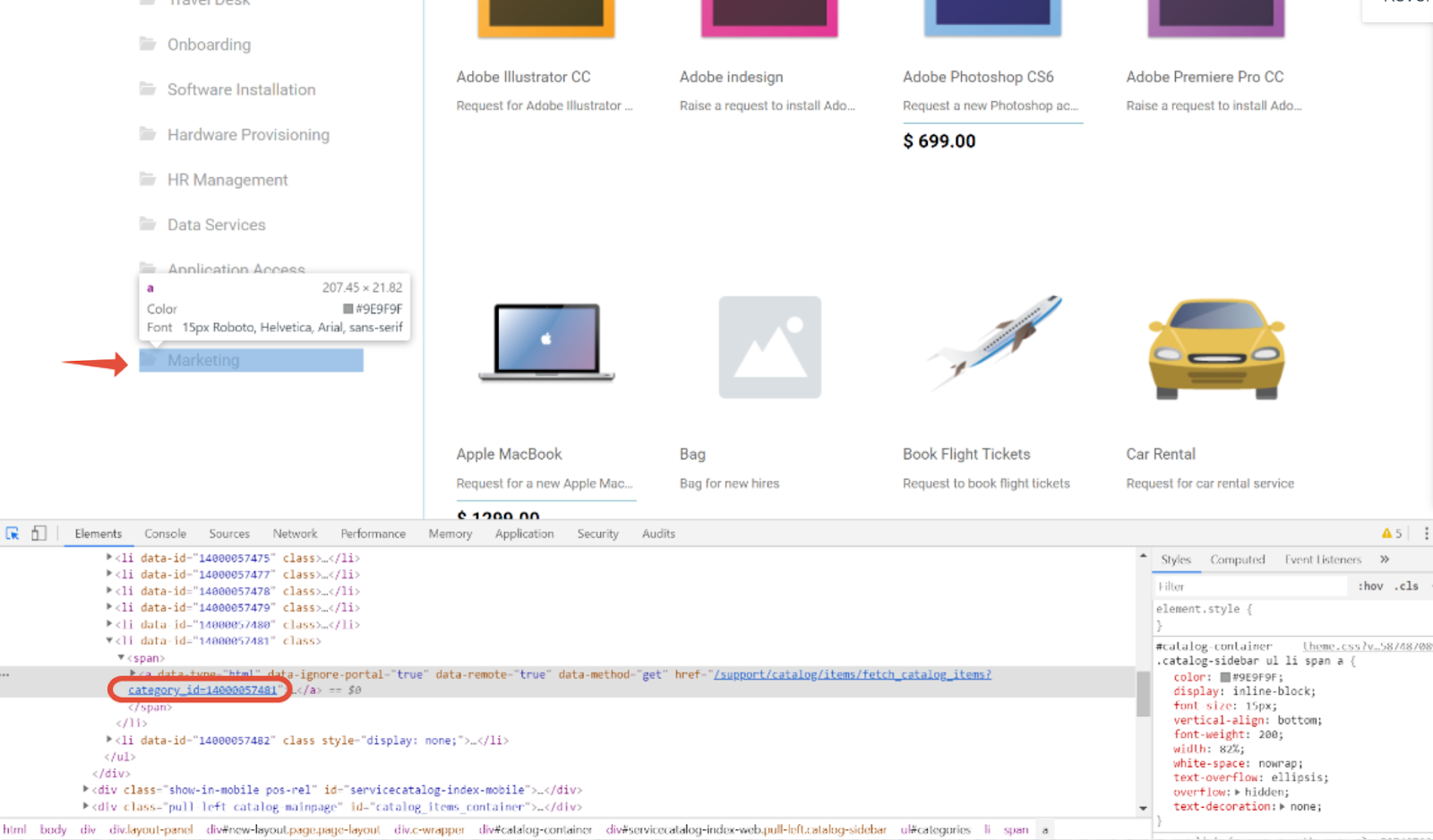Open the highlighted Marketing category
This screenshot has height=840, width=1433.
pyautogui.click(x=252, y=360)
